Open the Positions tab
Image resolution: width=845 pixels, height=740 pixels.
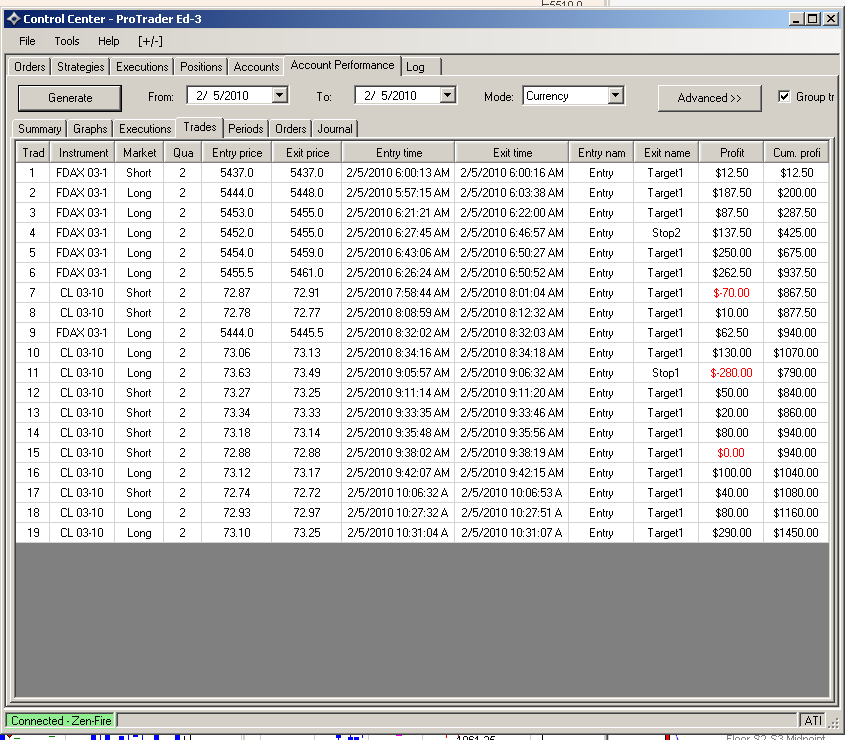tap(201, 67)
